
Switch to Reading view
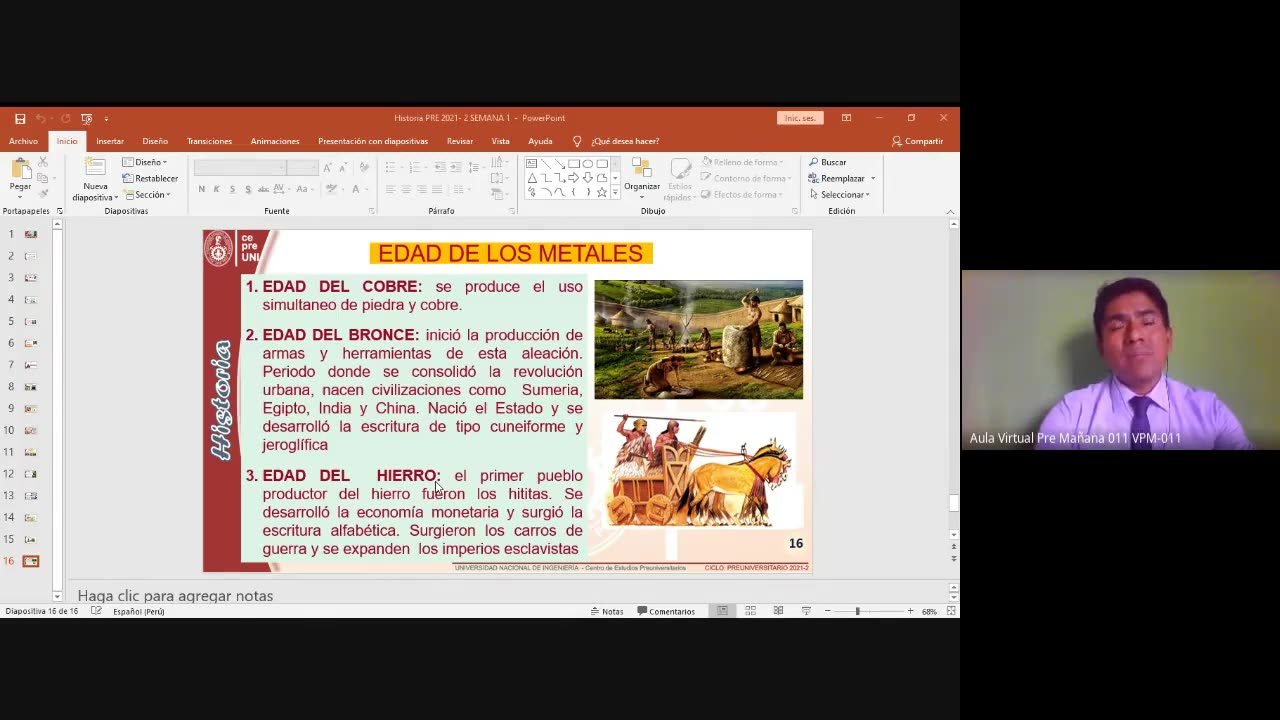pos(778,611)
